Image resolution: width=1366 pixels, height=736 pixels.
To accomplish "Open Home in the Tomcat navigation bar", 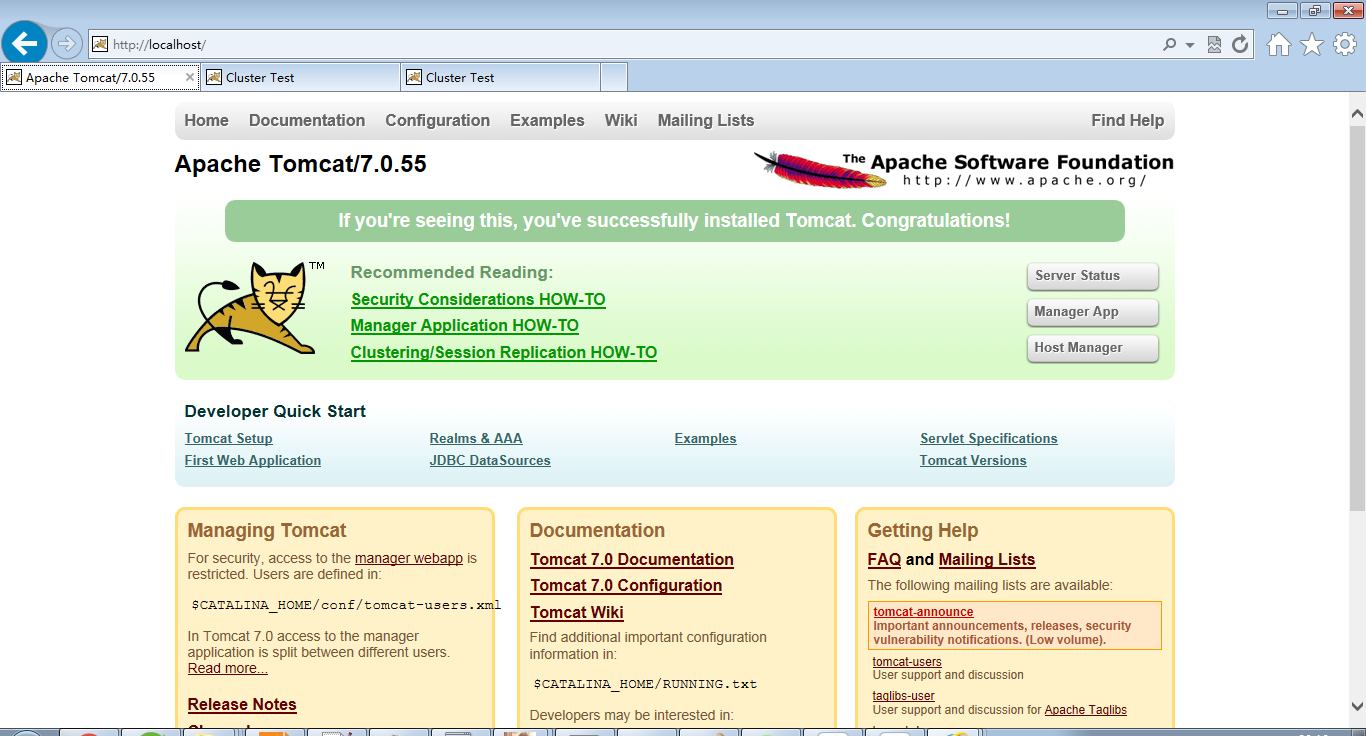I will [206, 120].
